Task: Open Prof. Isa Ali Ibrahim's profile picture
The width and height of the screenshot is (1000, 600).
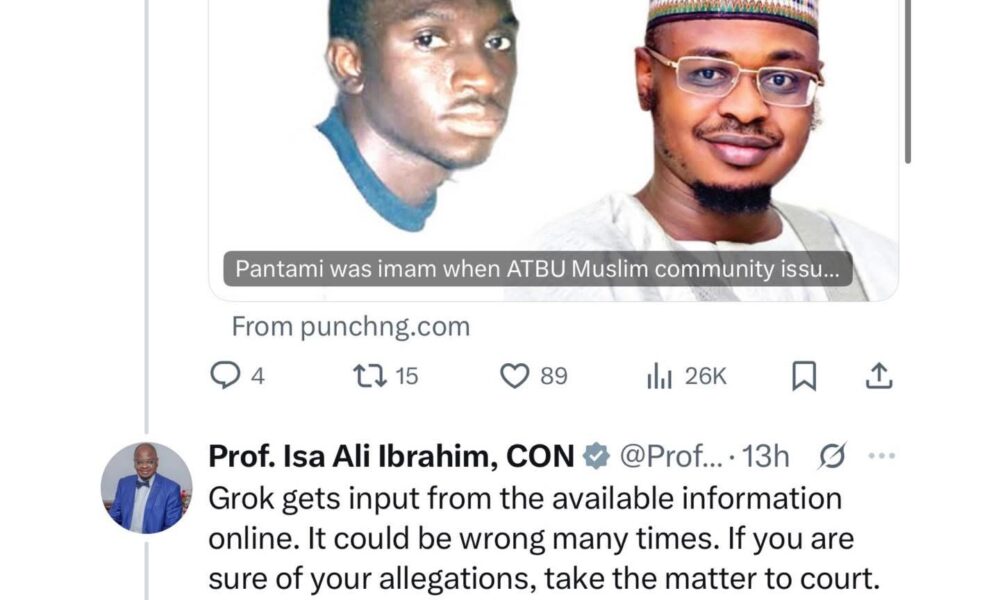Action: [x=147, y=488]
